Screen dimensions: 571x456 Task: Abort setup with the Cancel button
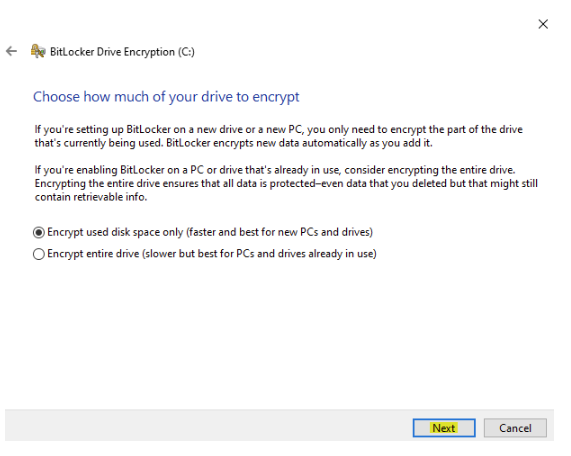click(515, 428)
